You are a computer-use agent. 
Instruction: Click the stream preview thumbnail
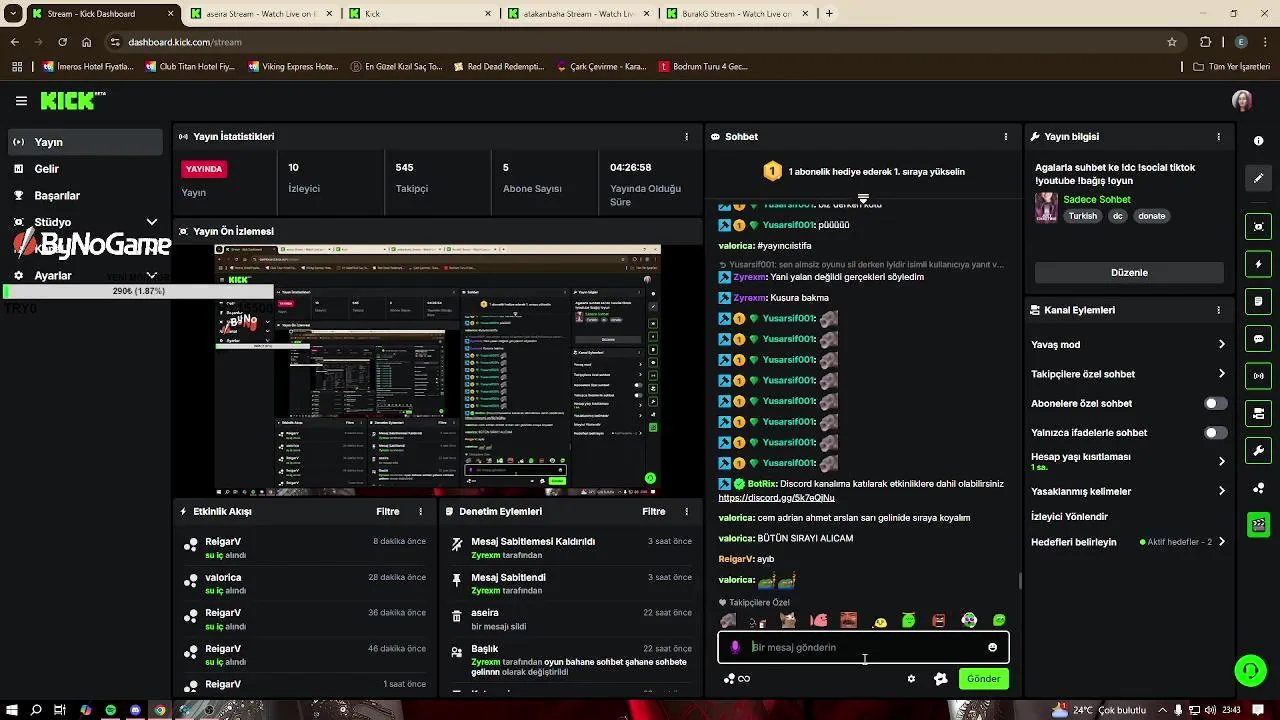coord(437,370)
